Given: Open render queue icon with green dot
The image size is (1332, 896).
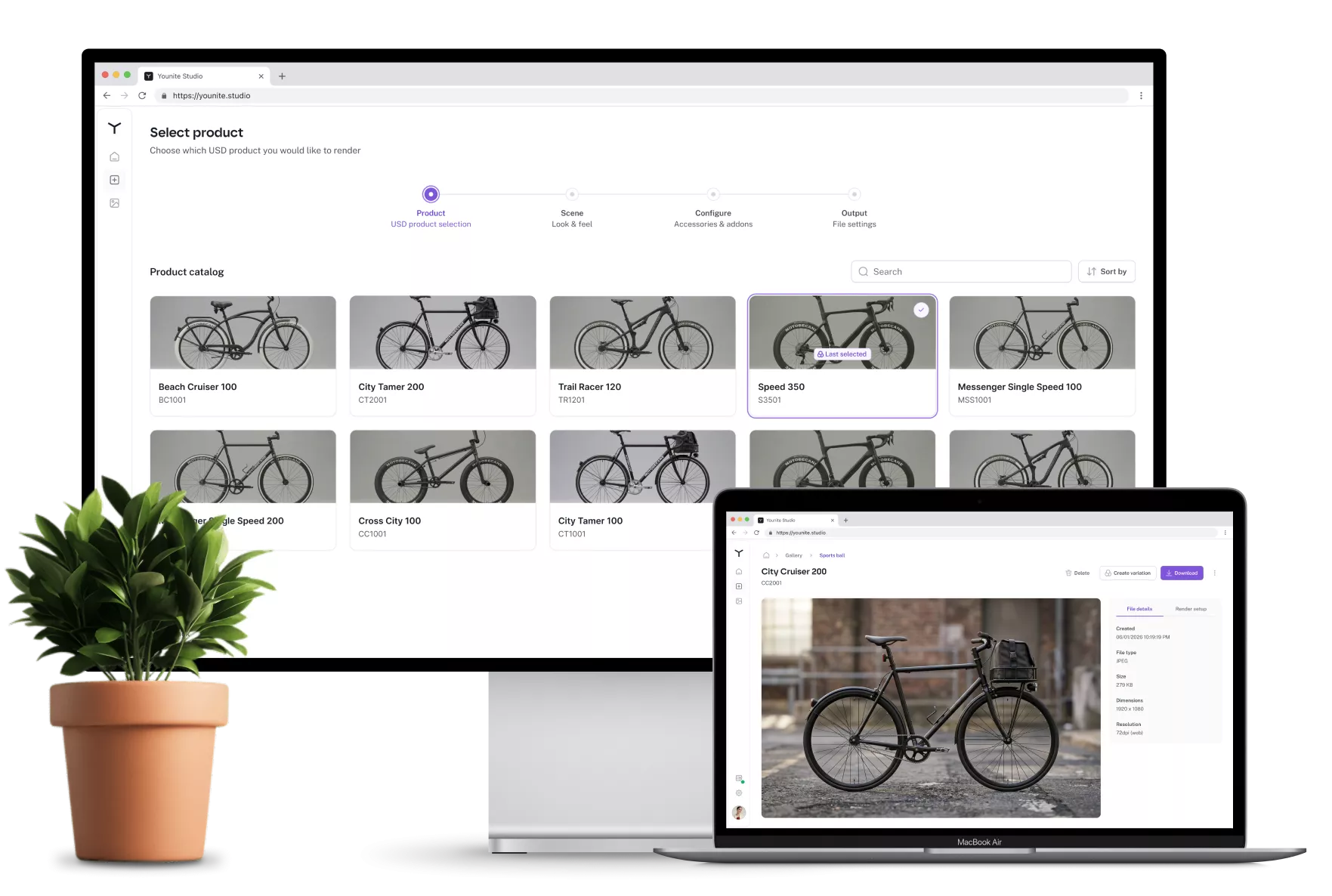Looking at the screenshot, I should pos(739,779).
